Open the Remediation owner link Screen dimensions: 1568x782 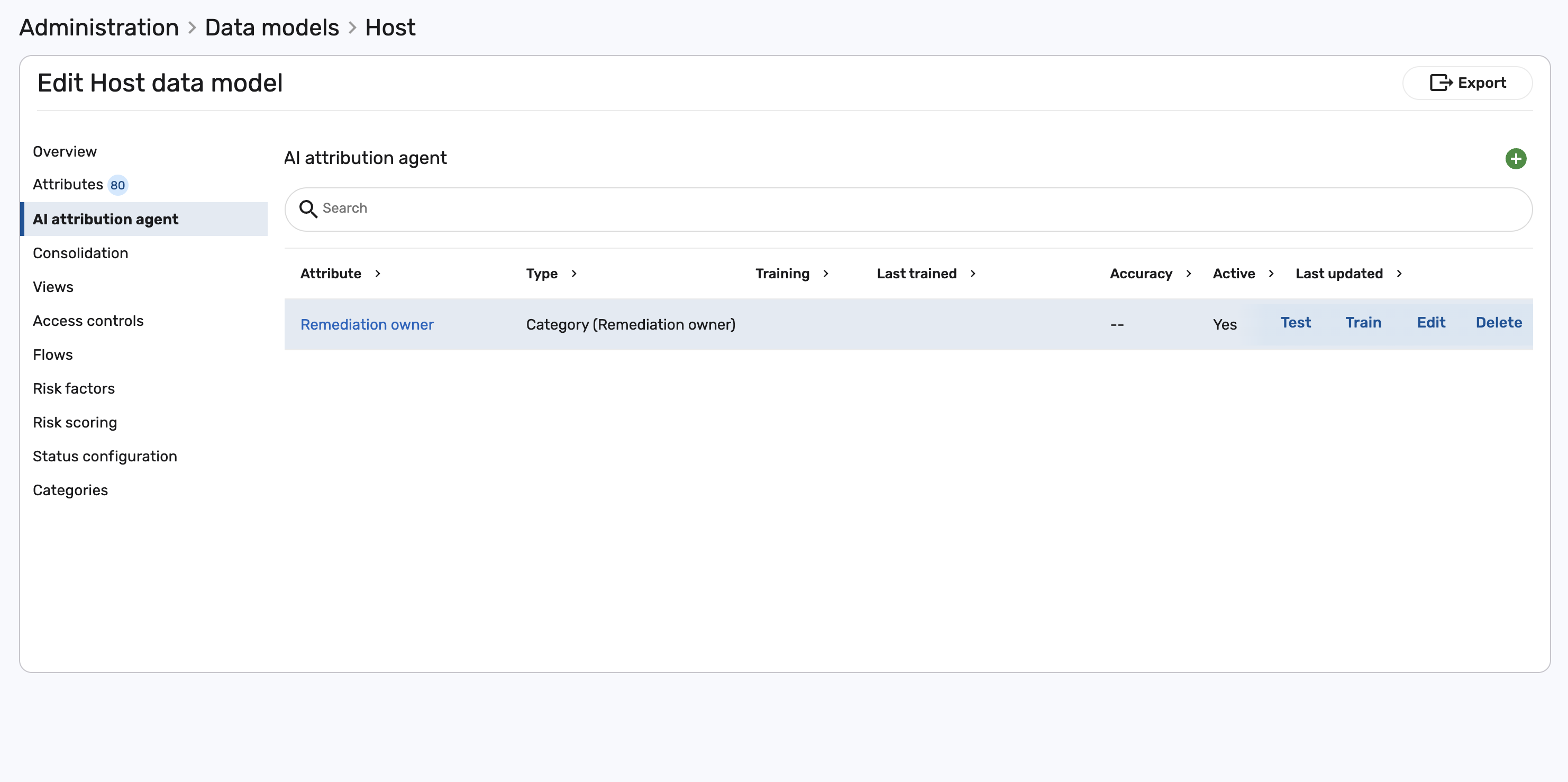click(367, 324)
